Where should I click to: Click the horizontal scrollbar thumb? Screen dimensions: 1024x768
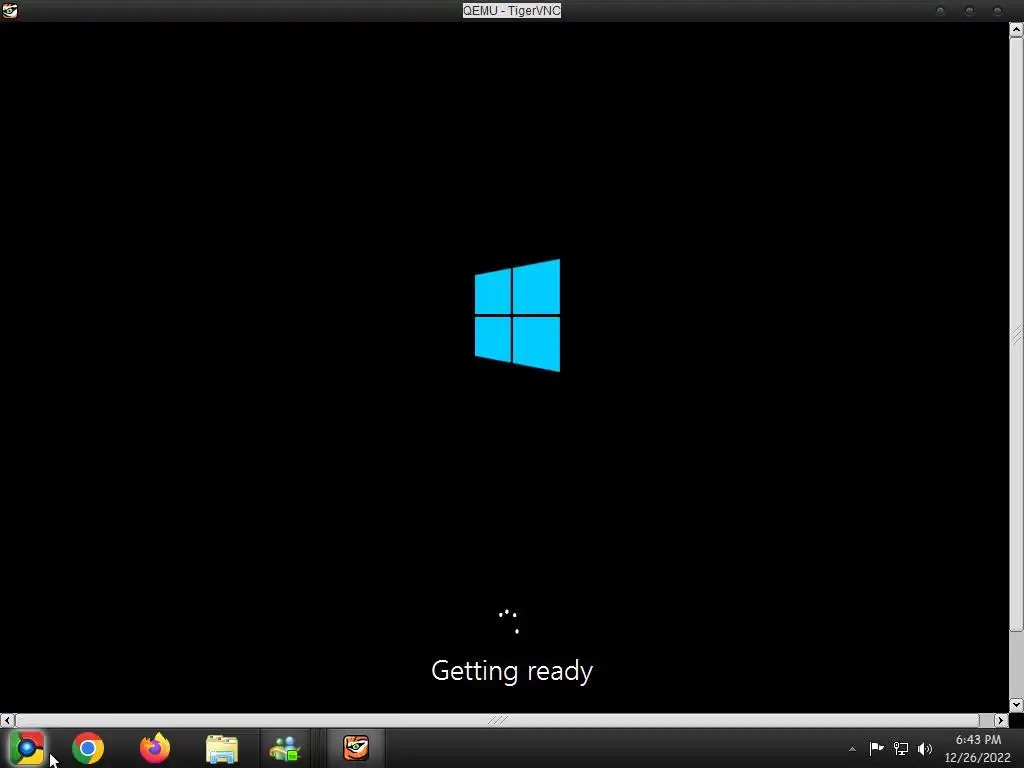[x=498, y=720]
